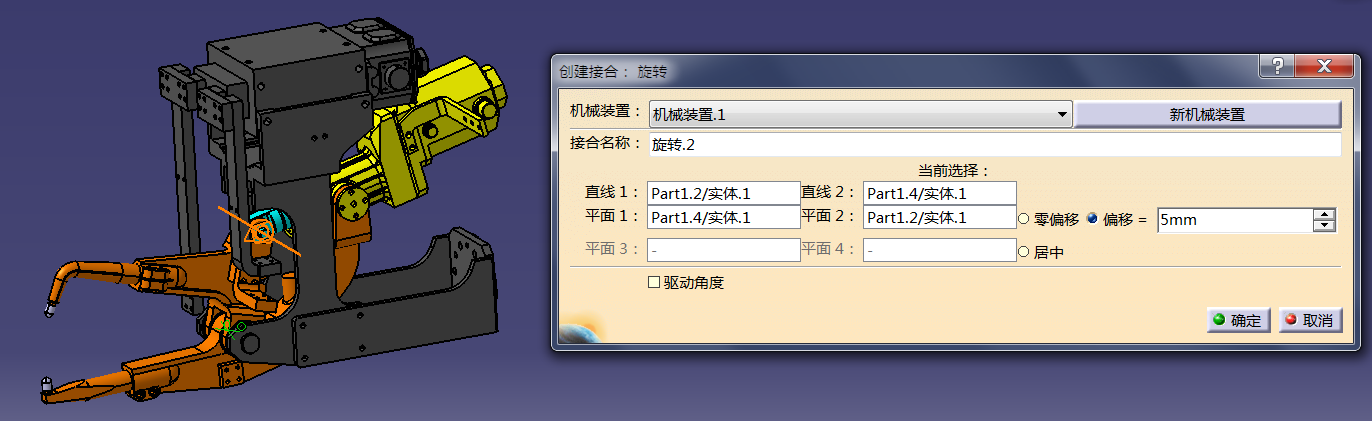Select the 平面 2 selection field
The width and height of the screenshot is (1372, 421).
[x=940, y=217]
